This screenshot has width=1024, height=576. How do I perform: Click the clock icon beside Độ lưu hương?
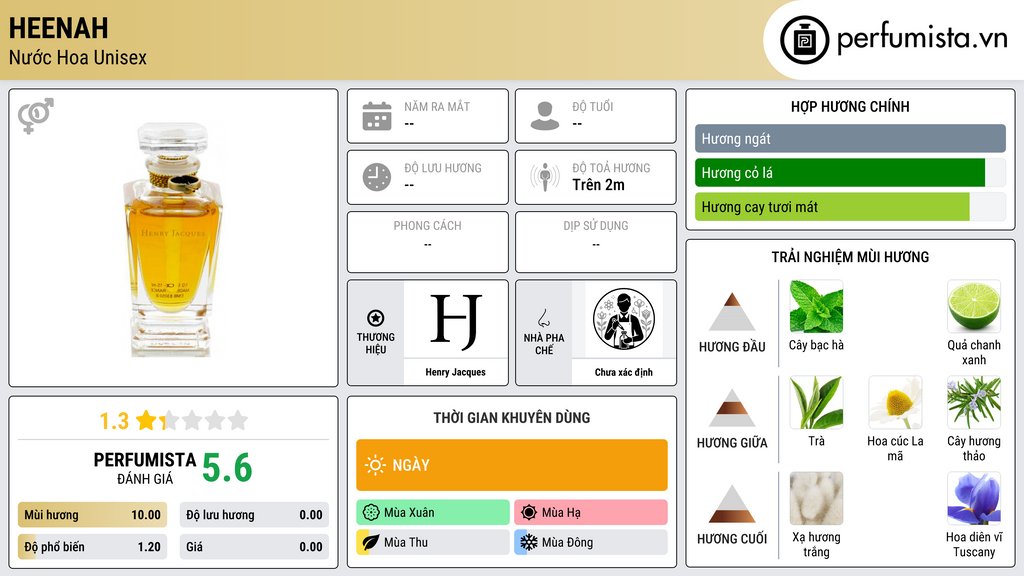pos(377,177)
